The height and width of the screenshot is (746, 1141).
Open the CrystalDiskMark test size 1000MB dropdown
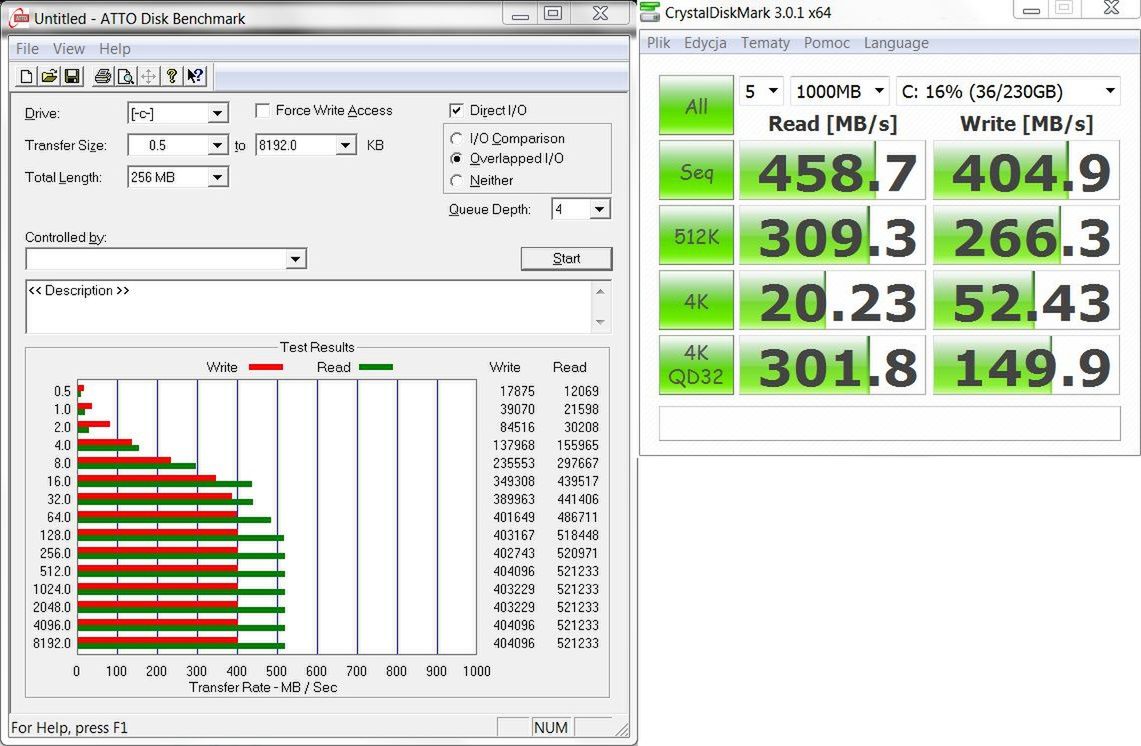click(840, 91)
